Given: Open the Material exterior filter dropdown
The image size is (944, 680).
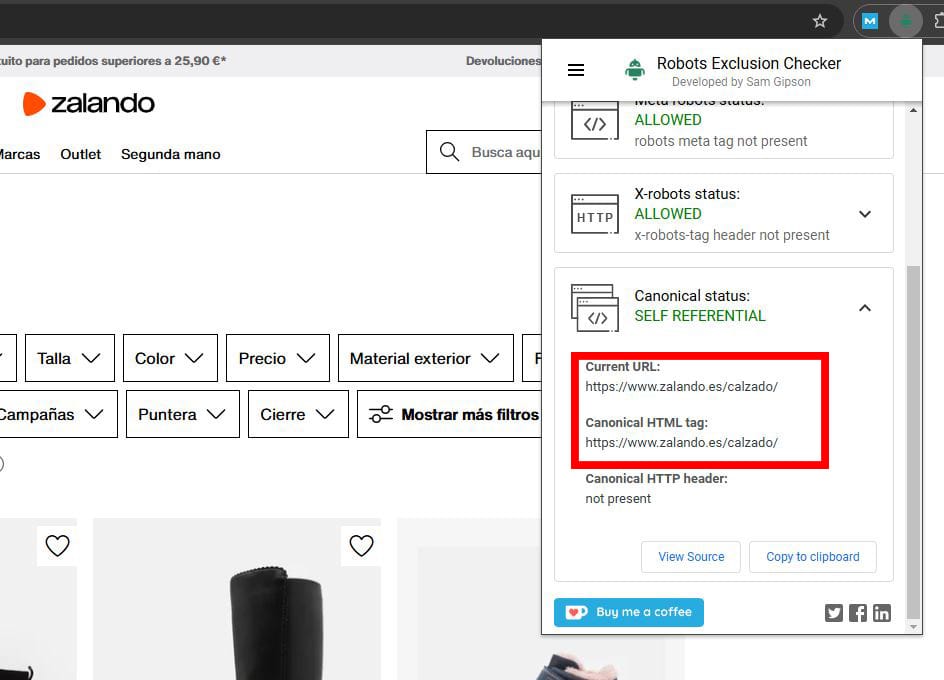Looking at the screenshot, I should (426, 358).
